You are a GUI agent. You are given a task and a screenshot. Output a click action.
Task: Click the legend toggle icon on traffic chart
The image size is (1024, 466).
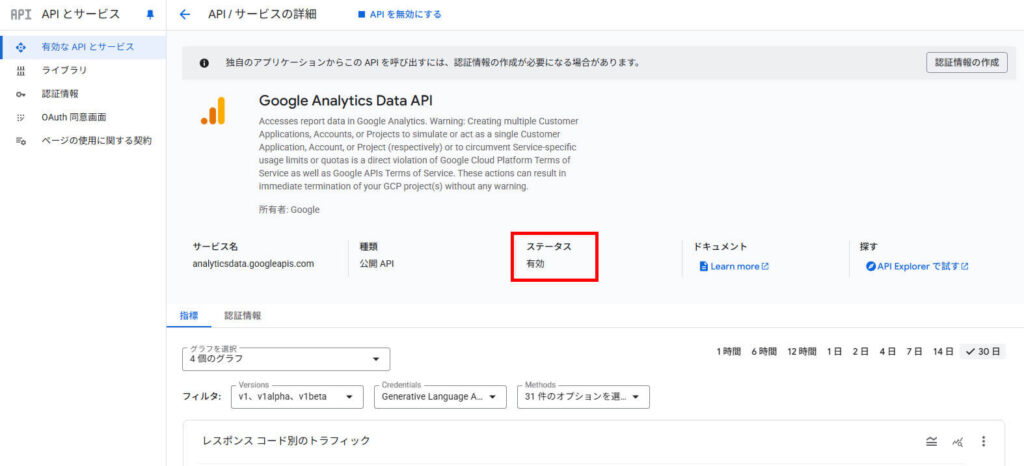pyautogui.click(x=931, y=442)
